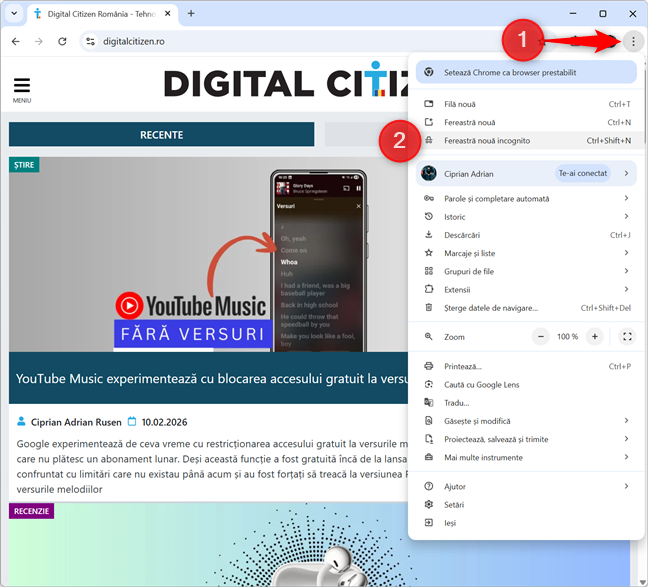Open a new tab with plus button
This screenshot has height=587, width=648.
click(191, 13)
